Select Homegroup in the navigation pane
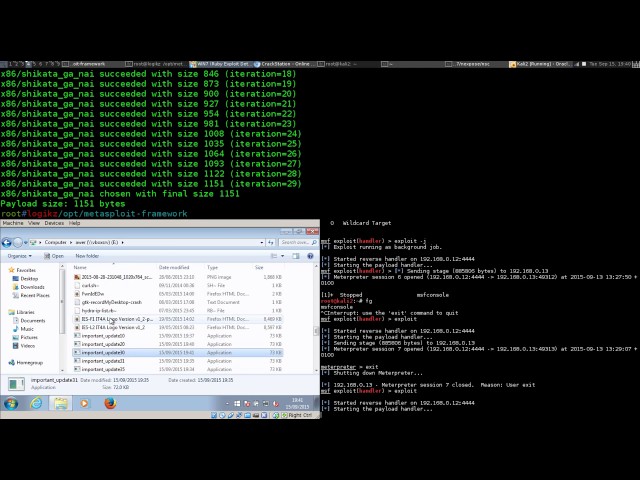The height and width of the screenshot is (480, 640). point(26,362)
